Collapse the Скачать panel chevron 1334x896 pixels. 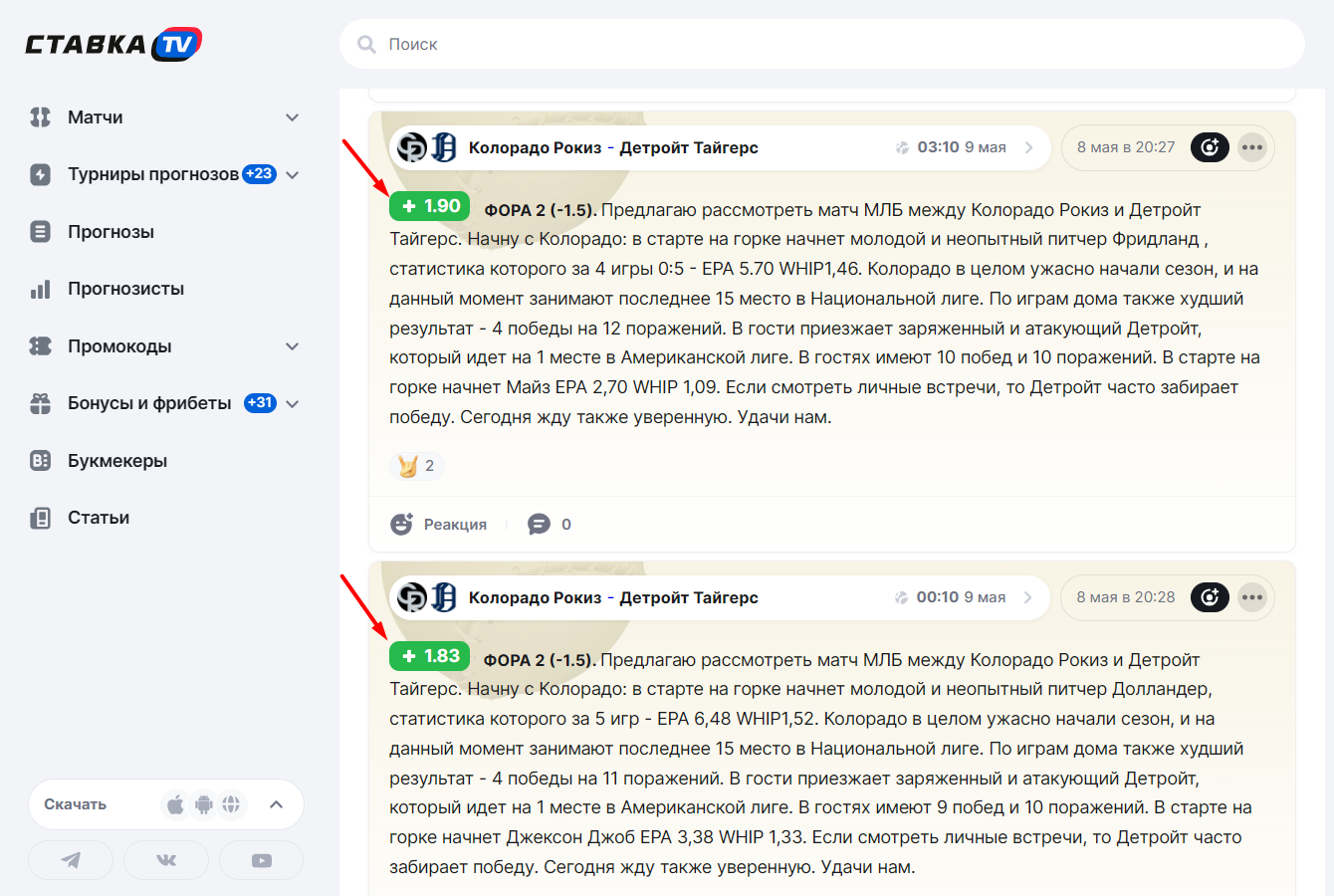[x=277, y=804]
